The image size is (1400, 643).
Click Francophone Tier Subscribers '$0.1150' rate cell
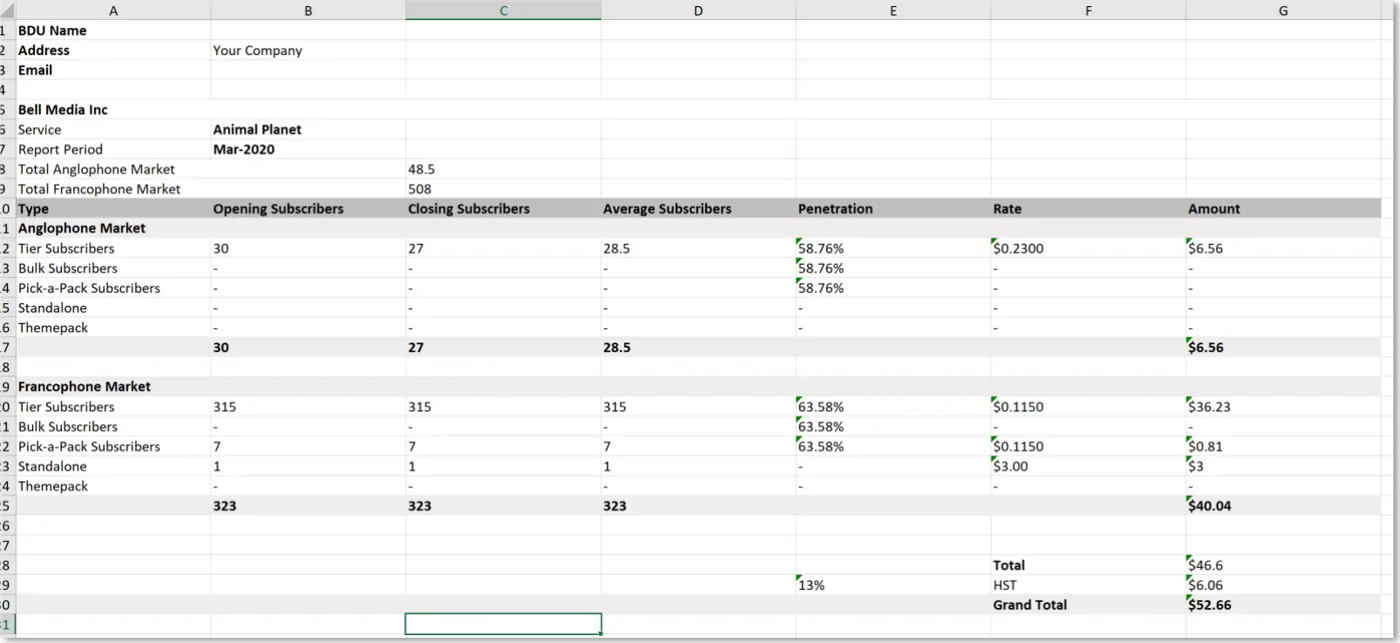pyautogui.click(x=1088, y=407)
